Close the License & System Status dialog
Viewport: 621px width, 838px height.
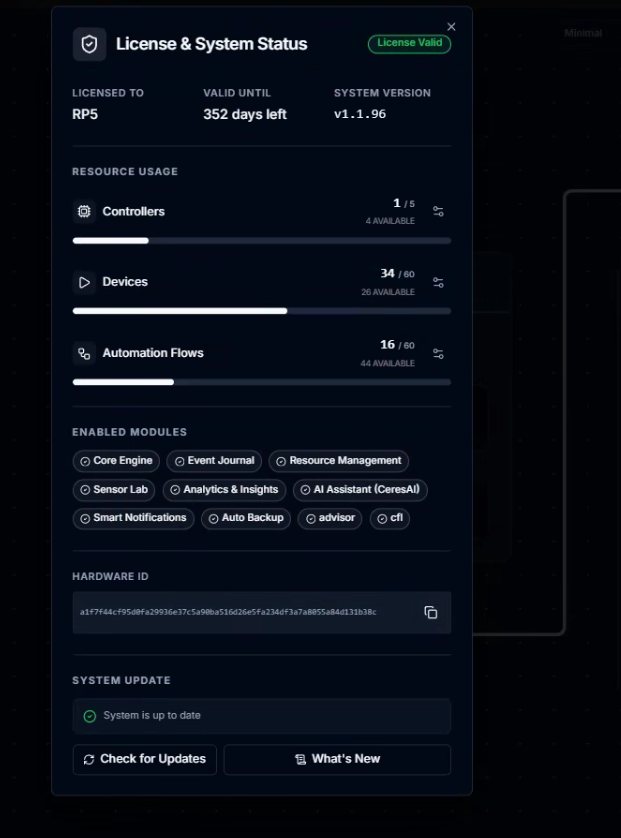click(451, 27)
